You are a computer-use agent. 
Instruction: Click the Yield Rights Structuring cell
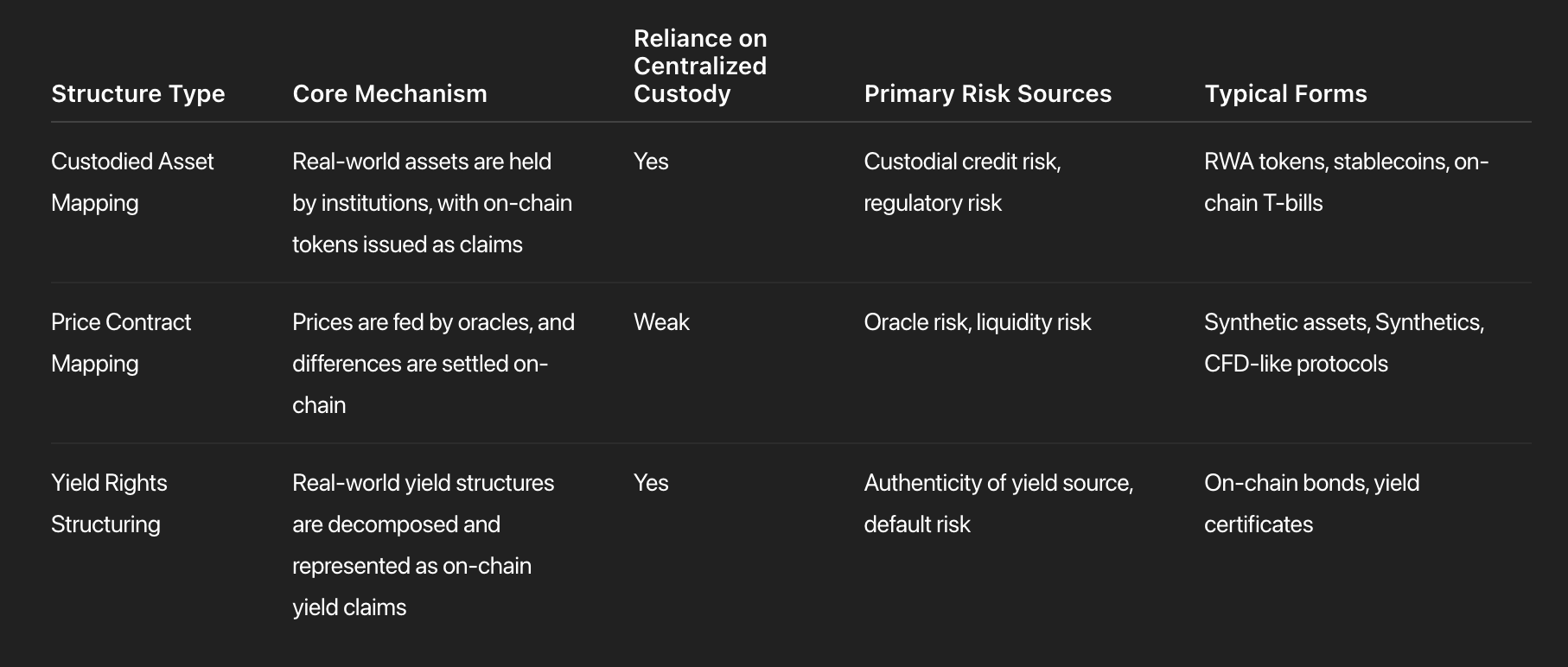pos(108,503)
